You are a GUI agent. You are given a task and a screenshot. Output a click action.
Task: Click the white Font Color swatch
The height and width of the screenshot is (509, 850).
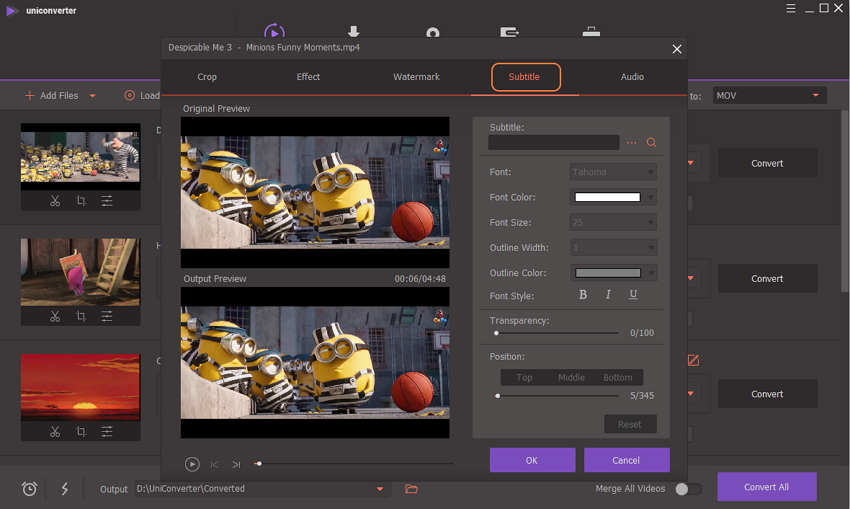tap(607, 197)
